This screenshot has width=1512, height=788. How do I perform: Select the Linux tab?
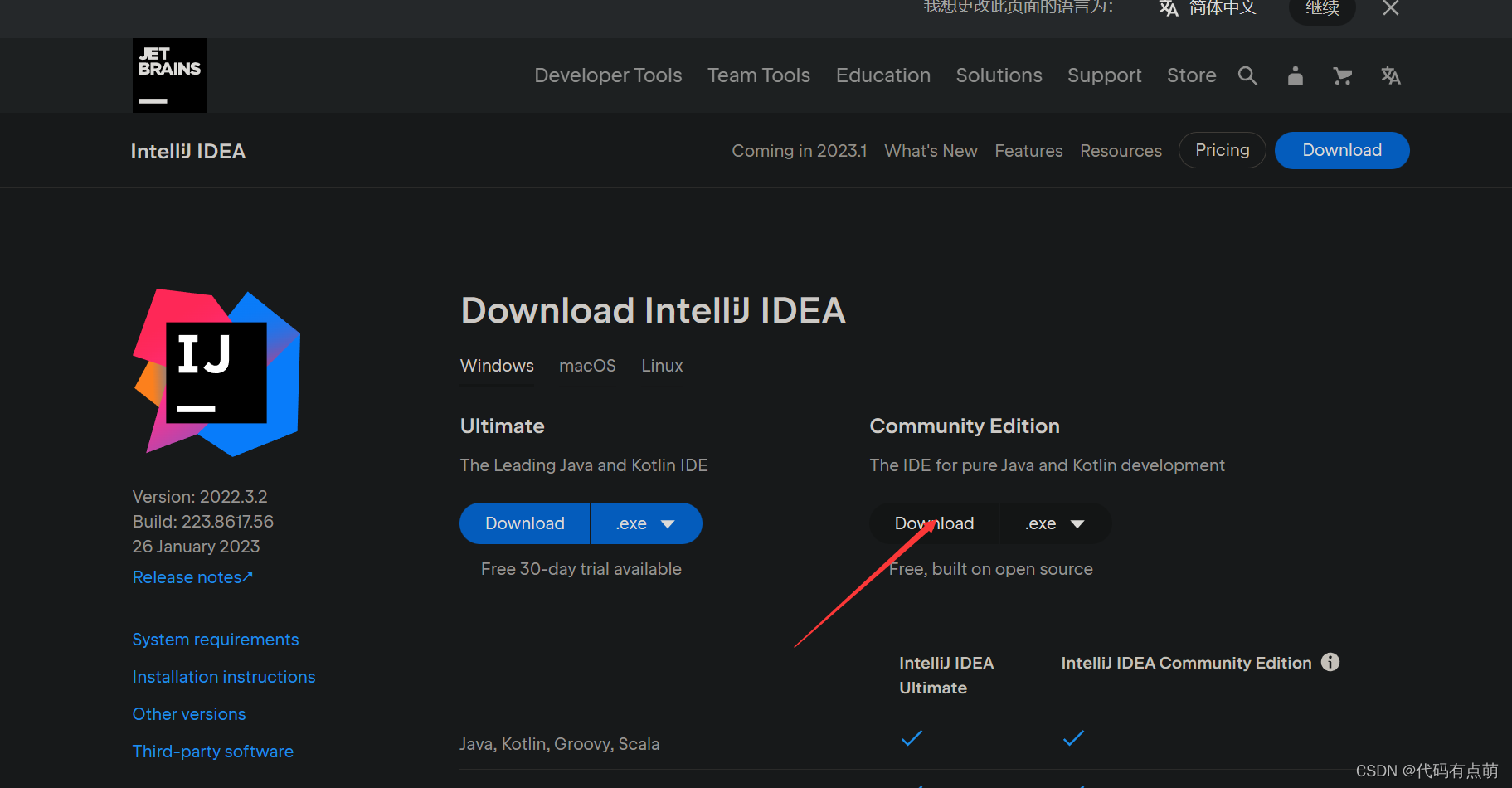662,366
